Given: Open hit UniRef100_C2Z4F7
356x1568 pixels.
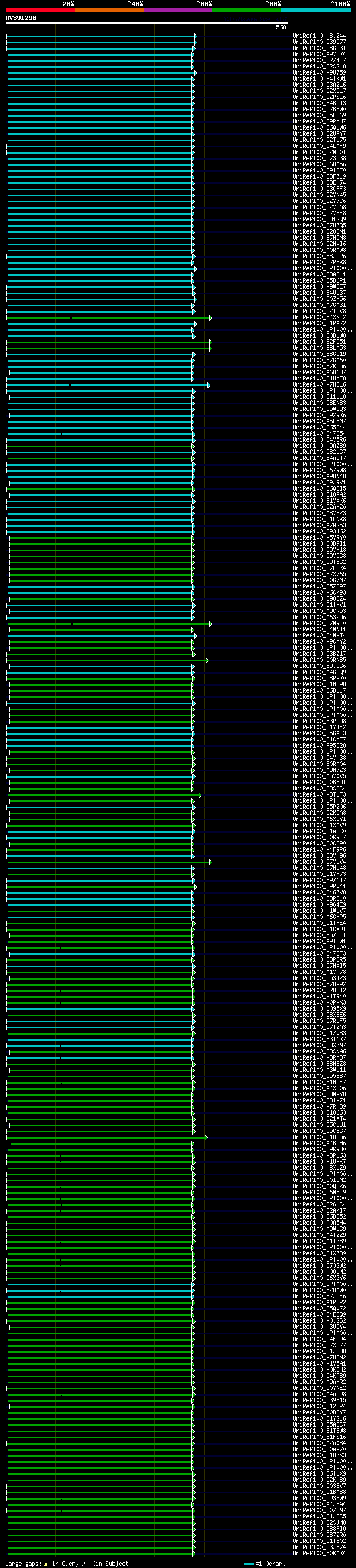Looking at the screenshot, I should pos(319,60).
